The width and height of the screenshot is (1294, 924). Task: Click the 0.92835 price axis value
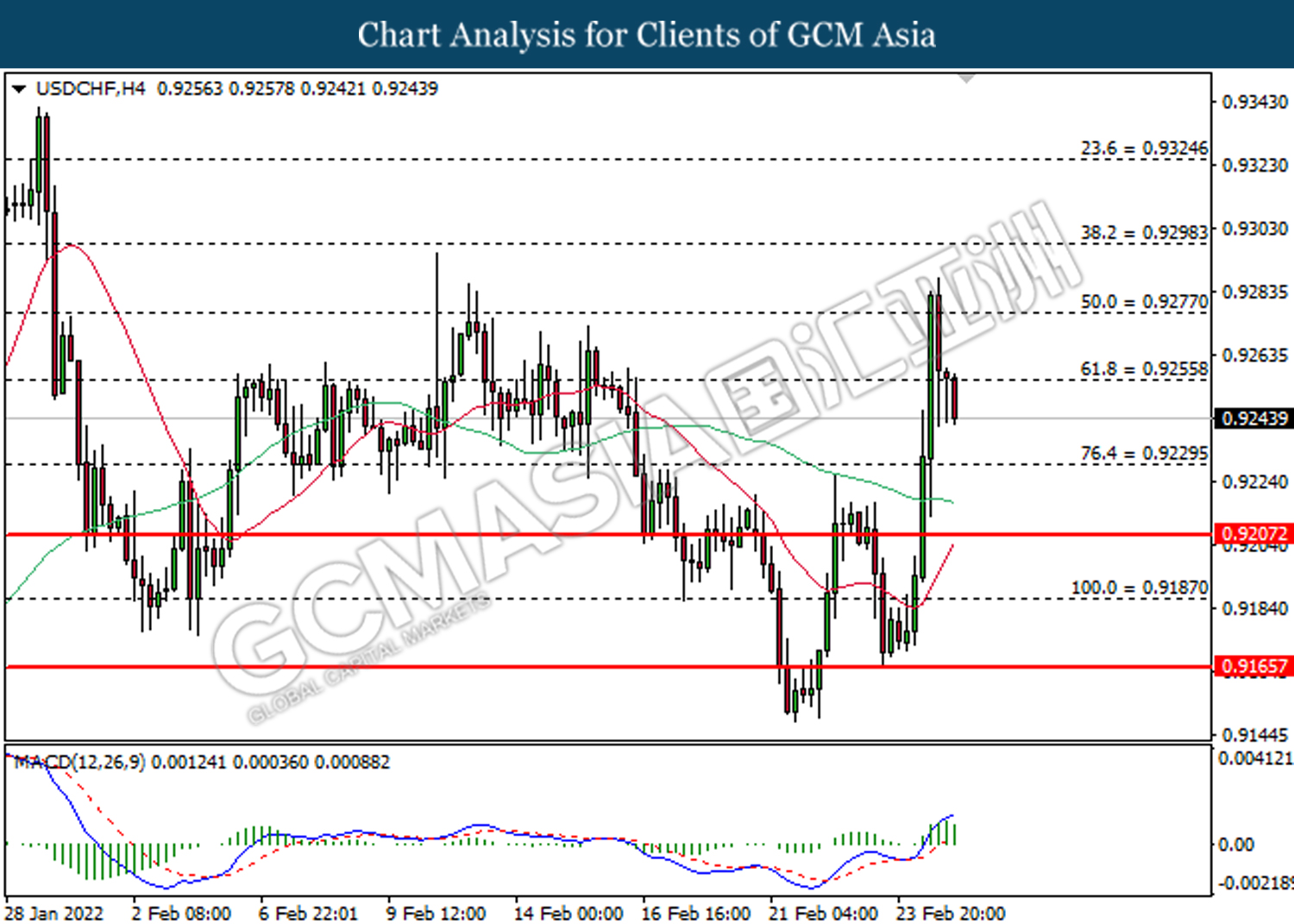pos(1255,292)
